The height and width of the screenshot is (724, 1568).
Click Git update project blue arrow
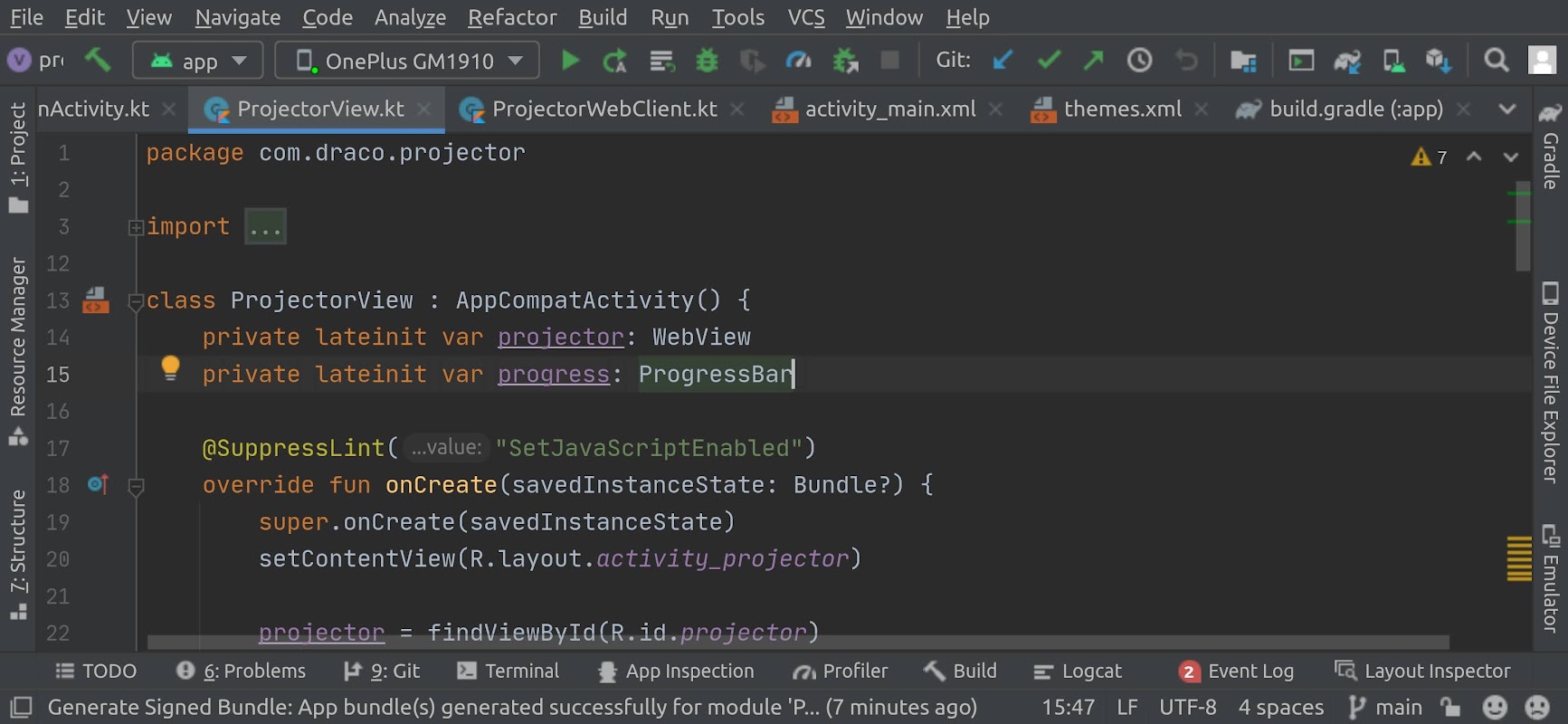point(1003,61)
